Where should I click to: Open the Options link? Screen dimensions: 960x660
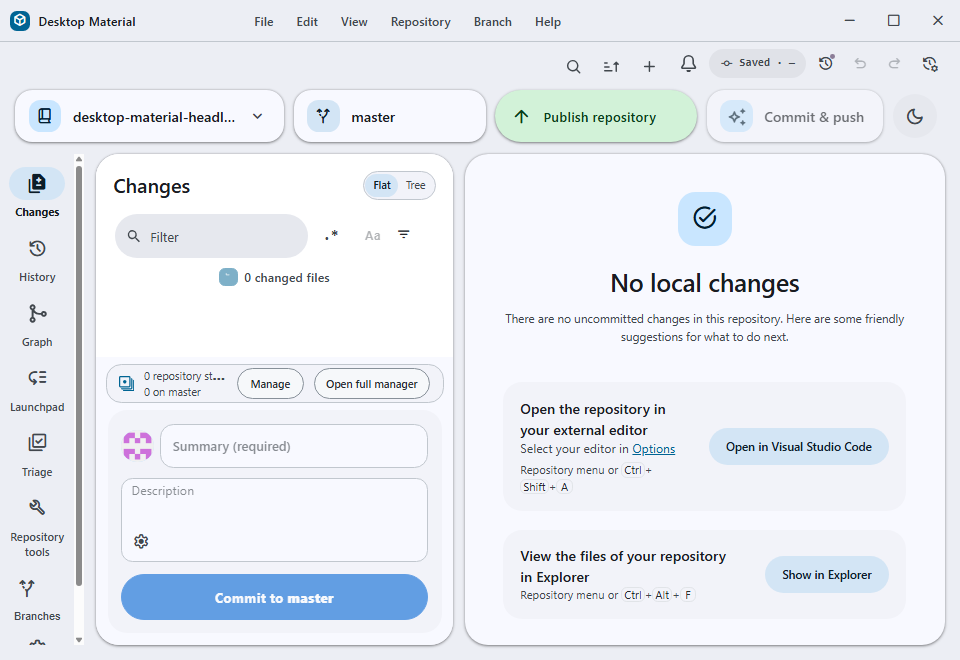point(653,449)
